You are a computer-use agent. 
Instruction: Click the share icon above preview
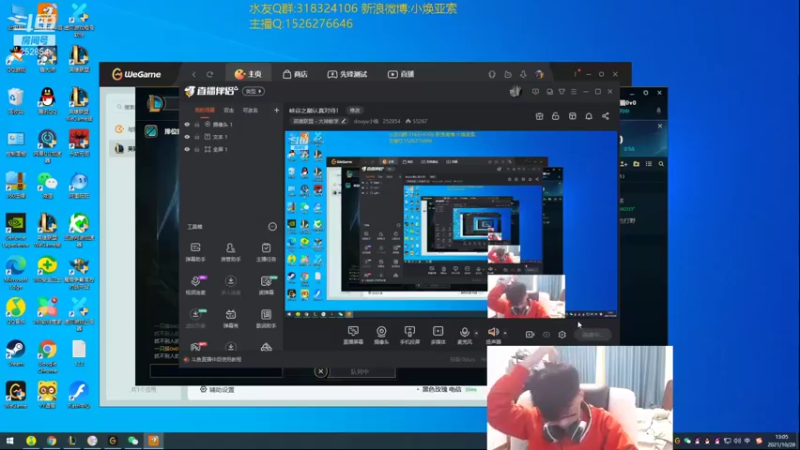click(x=606, y=116)
